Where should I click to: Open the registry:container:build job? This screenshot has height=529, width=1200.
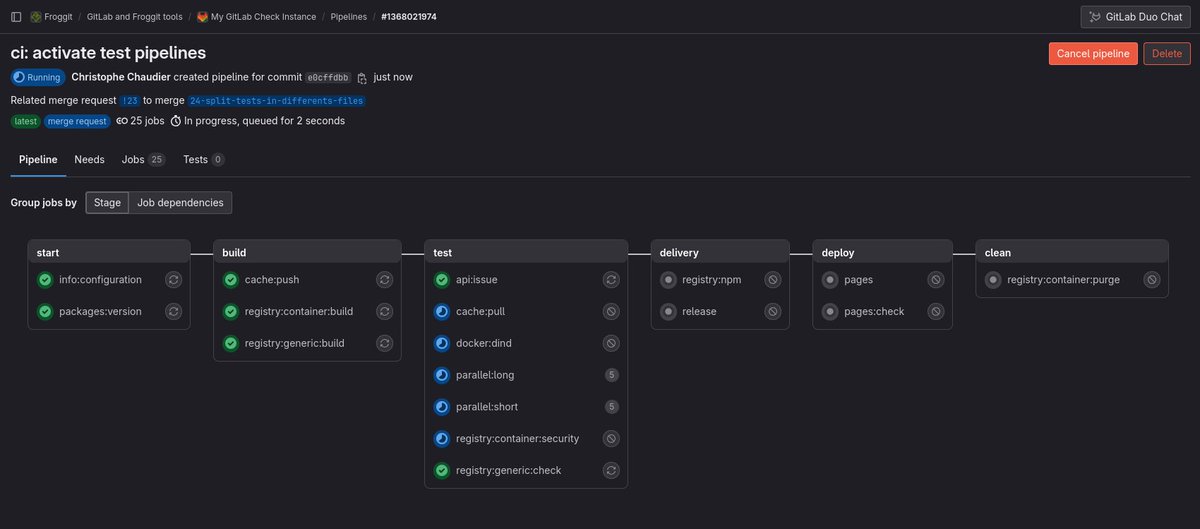(x=298, y=311)
